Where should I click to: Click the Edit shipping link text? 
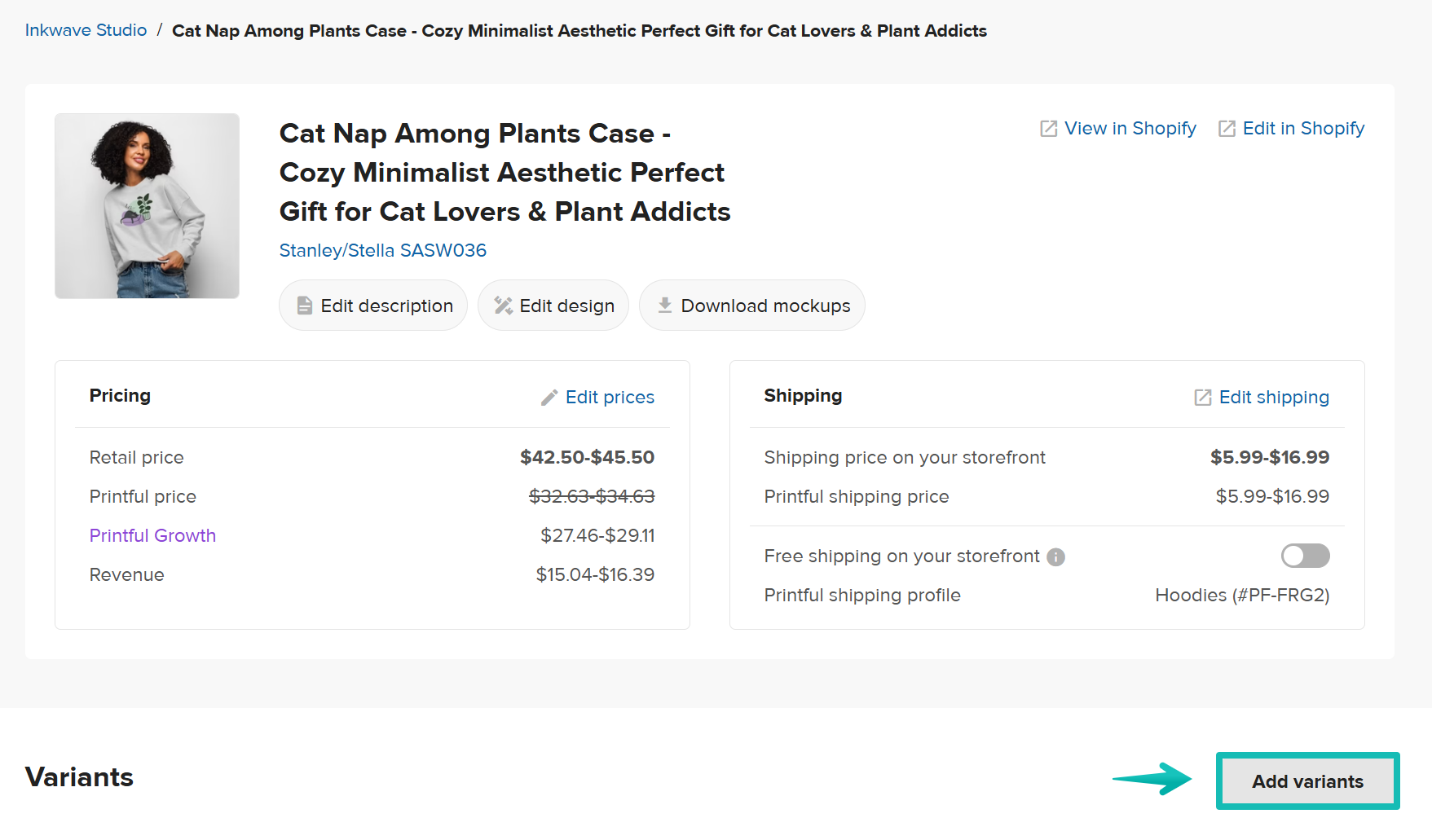(1274, 398)
